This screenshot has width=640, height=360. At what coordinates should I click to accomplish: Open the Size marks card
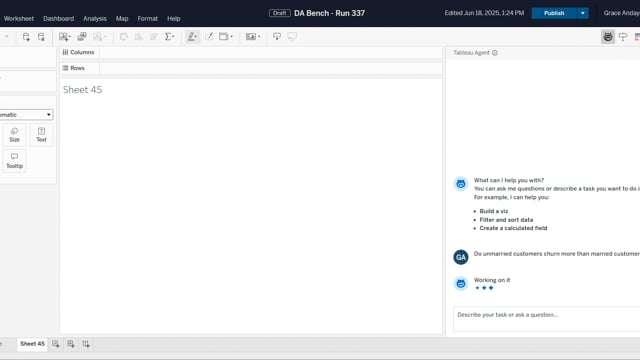pos(14,135)
